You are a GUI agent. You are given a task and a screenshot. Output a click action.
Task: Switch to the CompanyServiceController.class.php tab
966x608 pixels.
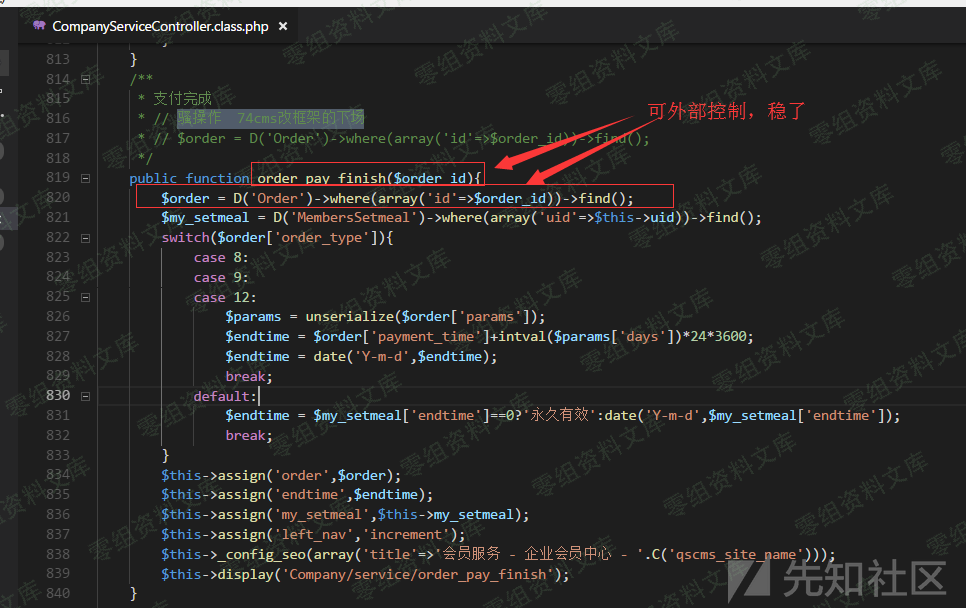point(160,26)
